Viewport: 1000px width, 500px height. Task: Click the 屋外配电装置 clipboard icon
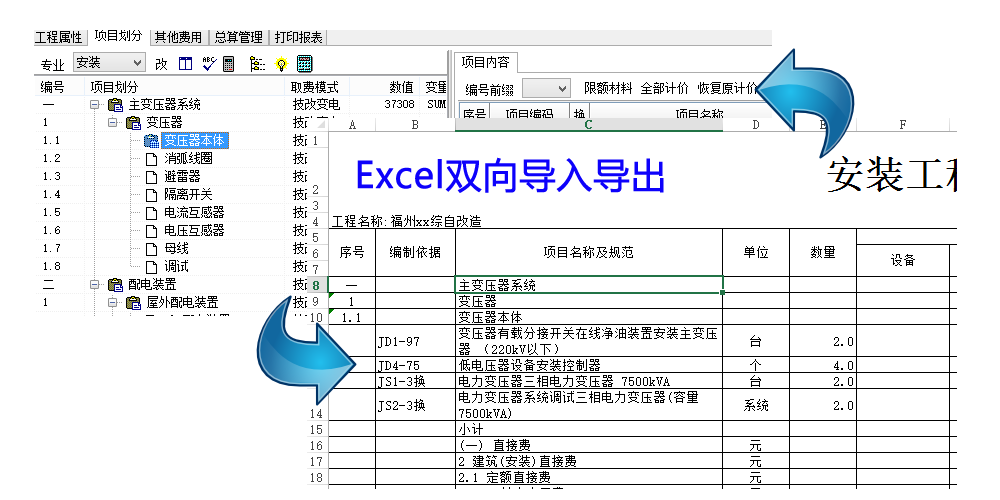133,302
